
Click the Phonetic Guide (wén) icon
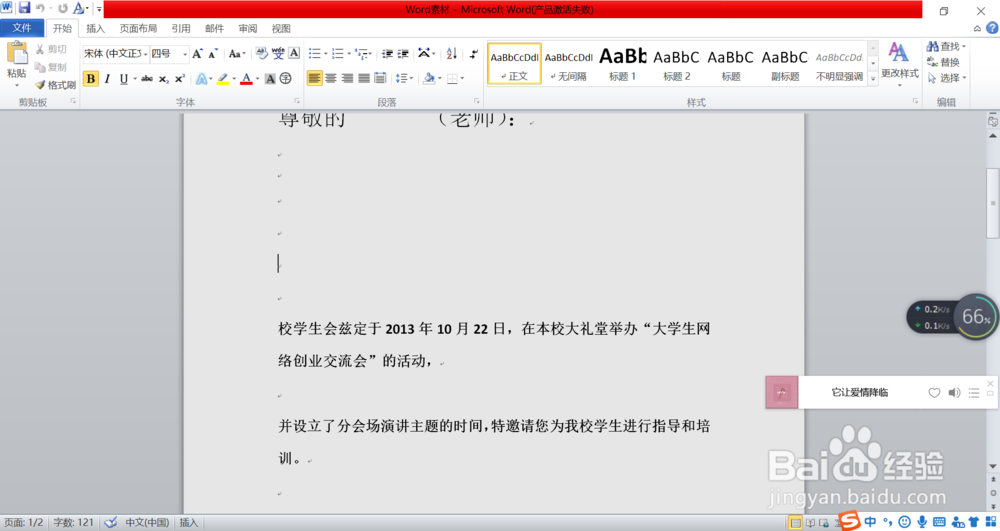(278, 54)
